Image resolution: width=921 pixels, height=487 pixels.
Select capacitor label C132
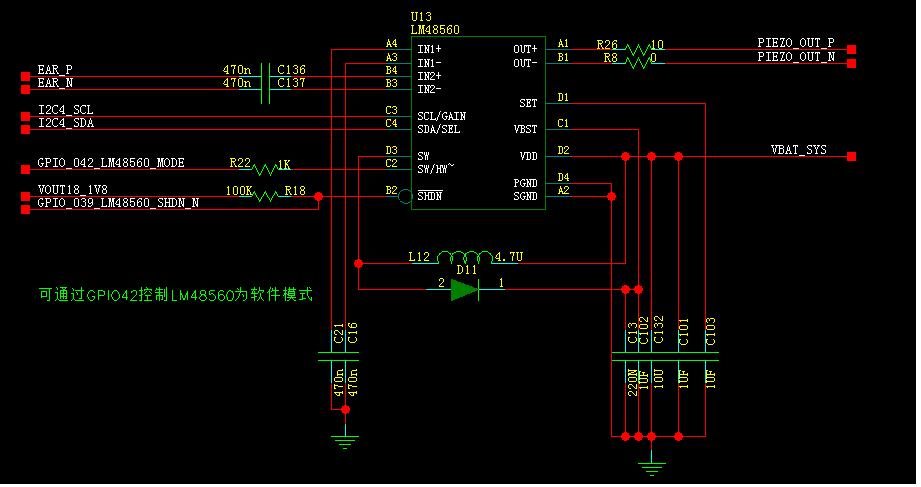coord(659,330)
